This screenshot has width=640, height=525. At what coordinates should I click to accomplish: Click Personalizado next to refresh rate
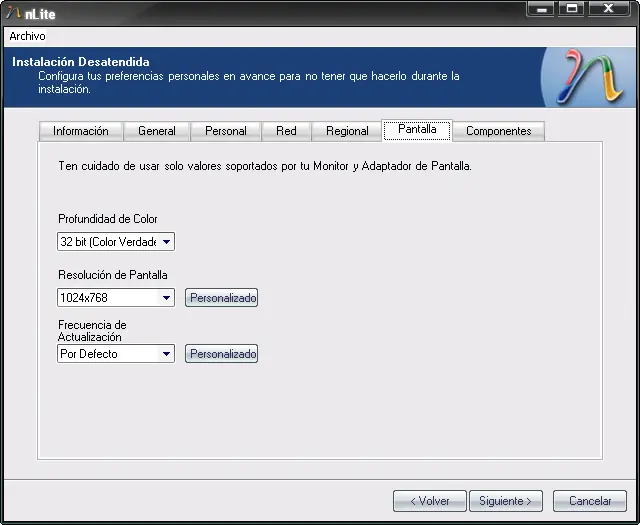[222, 354]
